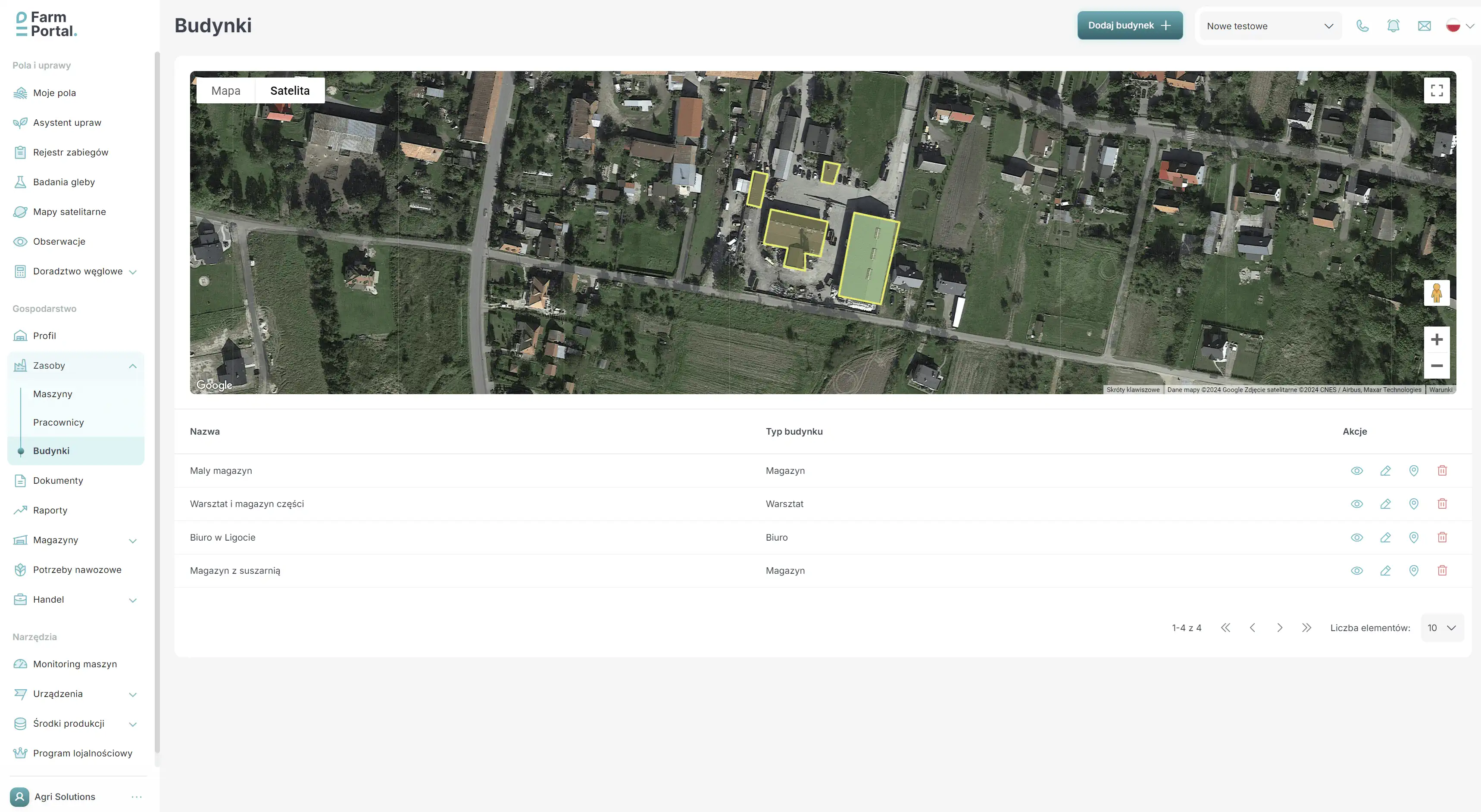The height and width of the screenshot is (812, 1481).
Task: Edit the Biuro w Ligocie building
Action: (1385, 537)
